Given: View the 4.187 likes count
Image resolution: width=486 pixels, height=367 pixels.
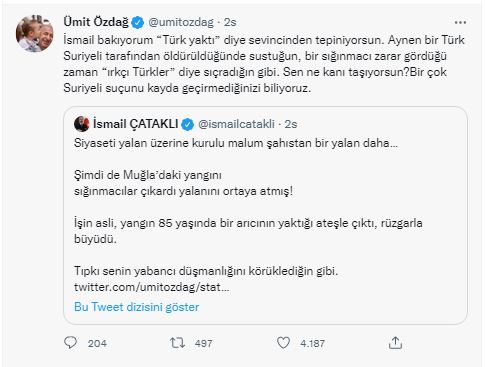Looking at the screenshot, I should [312, 343].
